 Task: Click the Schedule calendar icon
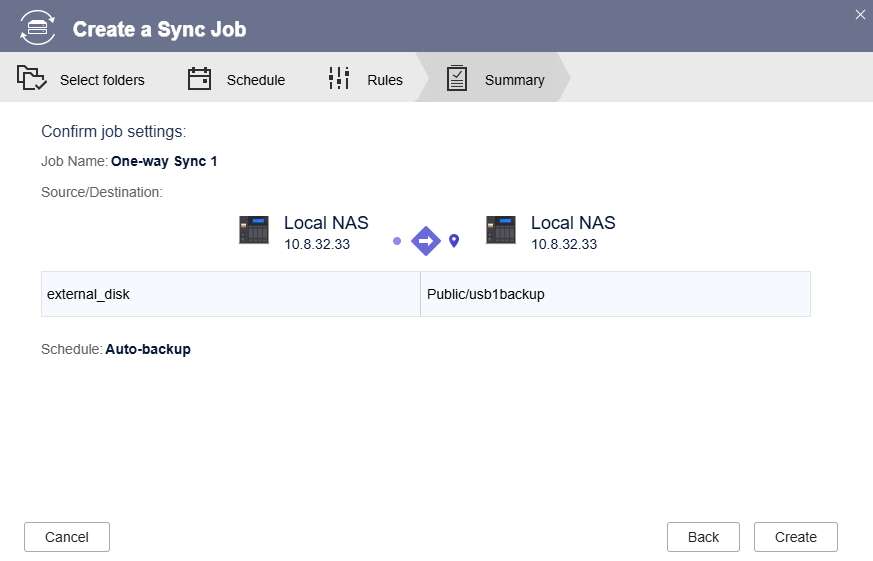[x=199, y=78]
